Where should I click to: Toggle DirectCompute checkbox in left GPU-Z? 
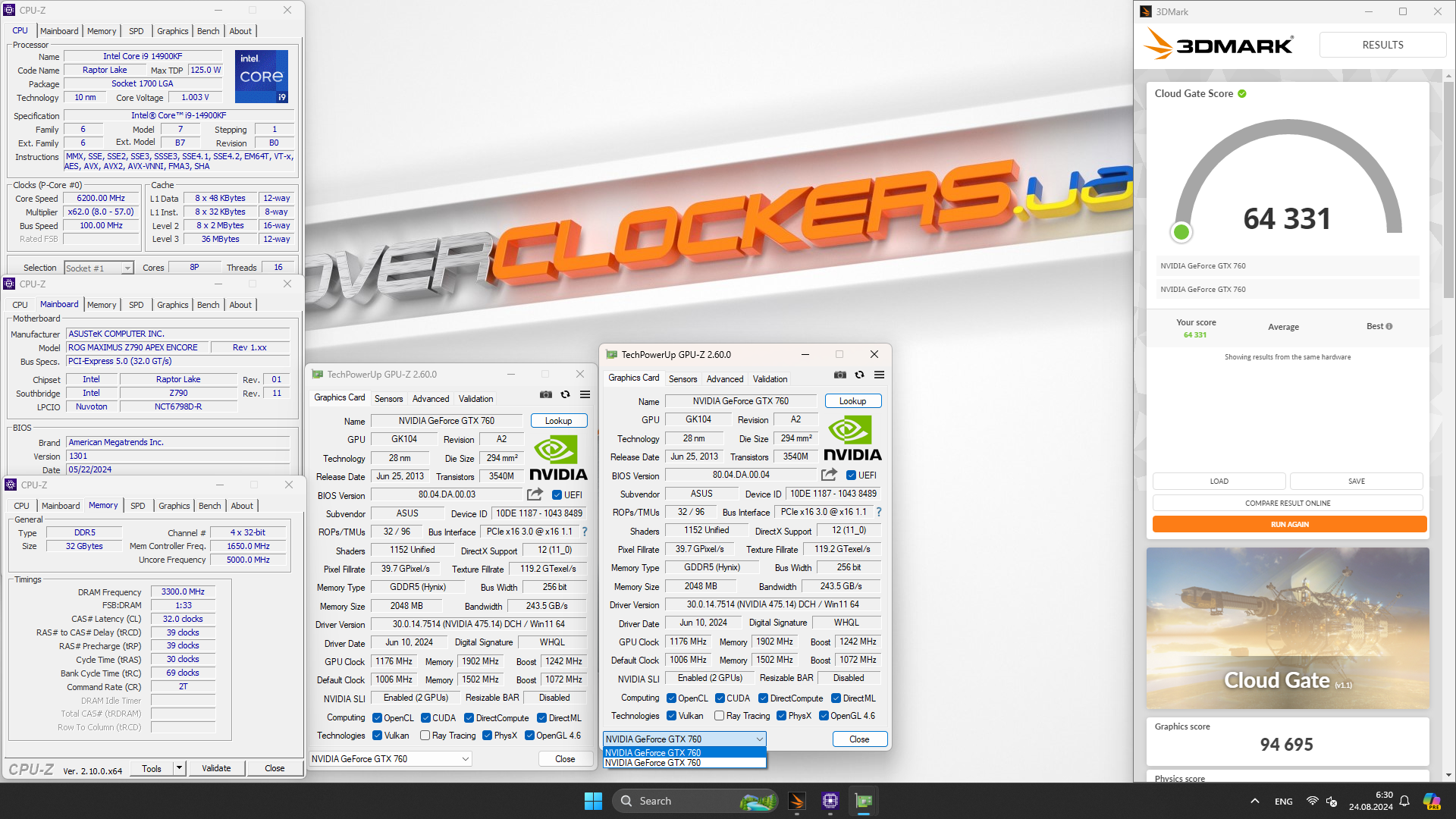[x=469, y=718]
